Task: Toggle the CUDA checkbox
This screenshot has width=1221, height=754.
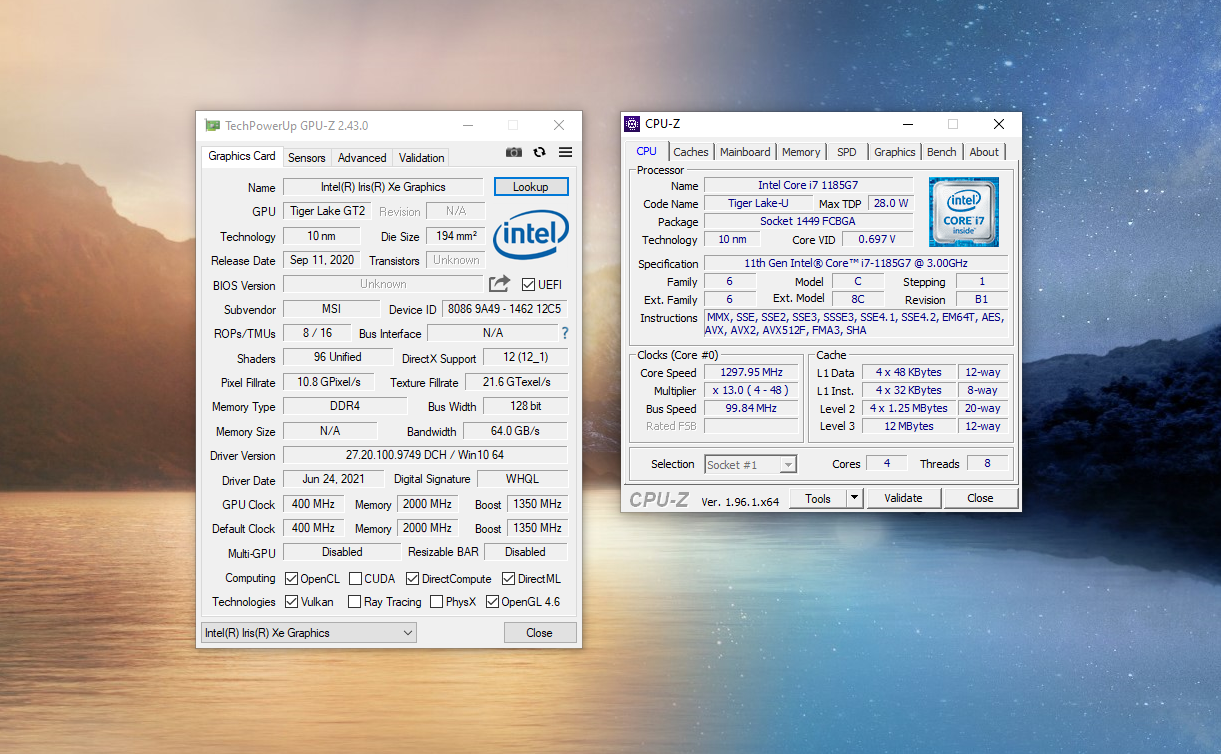Action: click(x=355, y=578)
